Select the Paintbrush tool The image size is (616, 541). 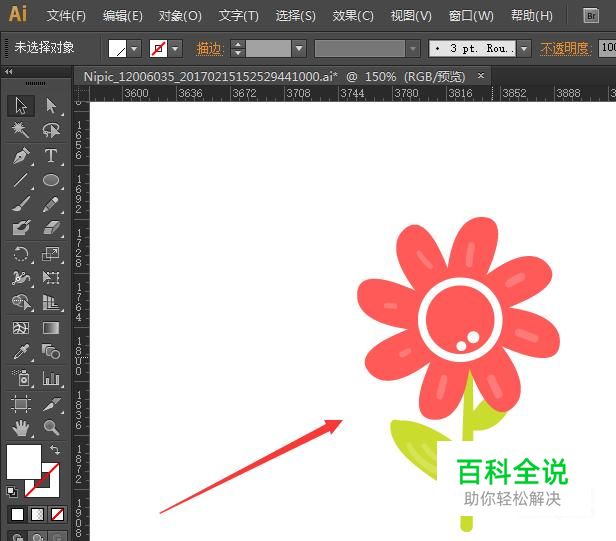click(21, 204)
